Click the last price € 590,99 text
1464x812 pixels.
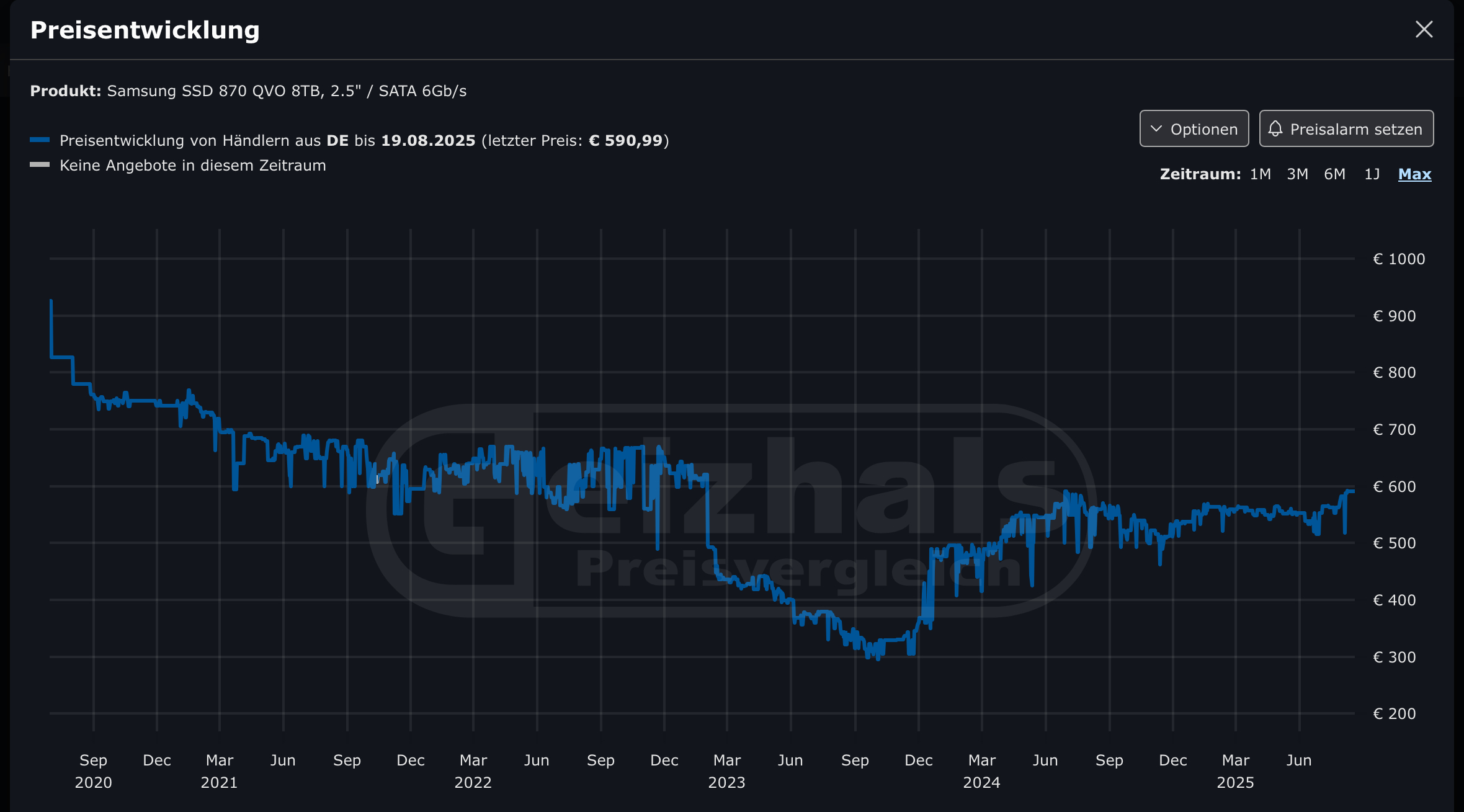626,141
